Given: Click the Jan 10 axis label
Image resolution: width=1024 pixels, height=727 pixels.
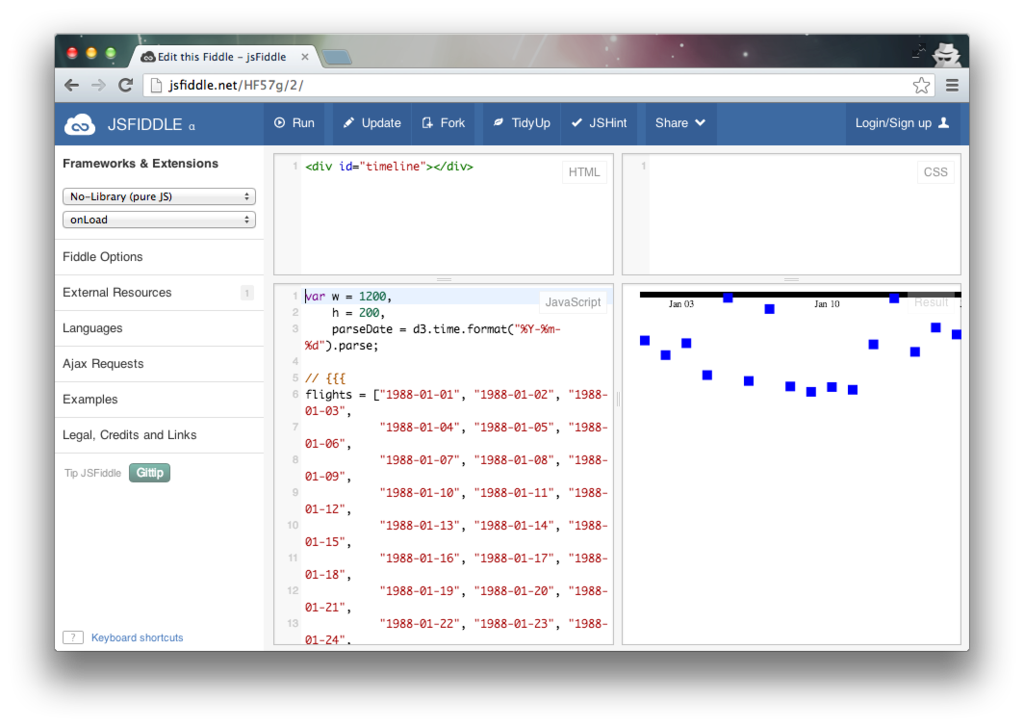Looking at the screenshot, I should click(827, 304).
